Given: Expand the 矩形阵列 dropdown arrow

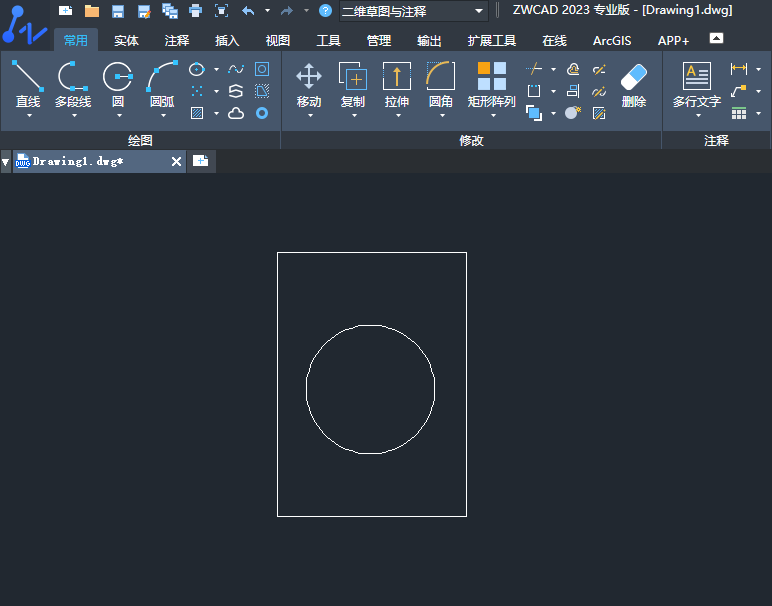Looking at the screenshot, I should coord(493,116).
